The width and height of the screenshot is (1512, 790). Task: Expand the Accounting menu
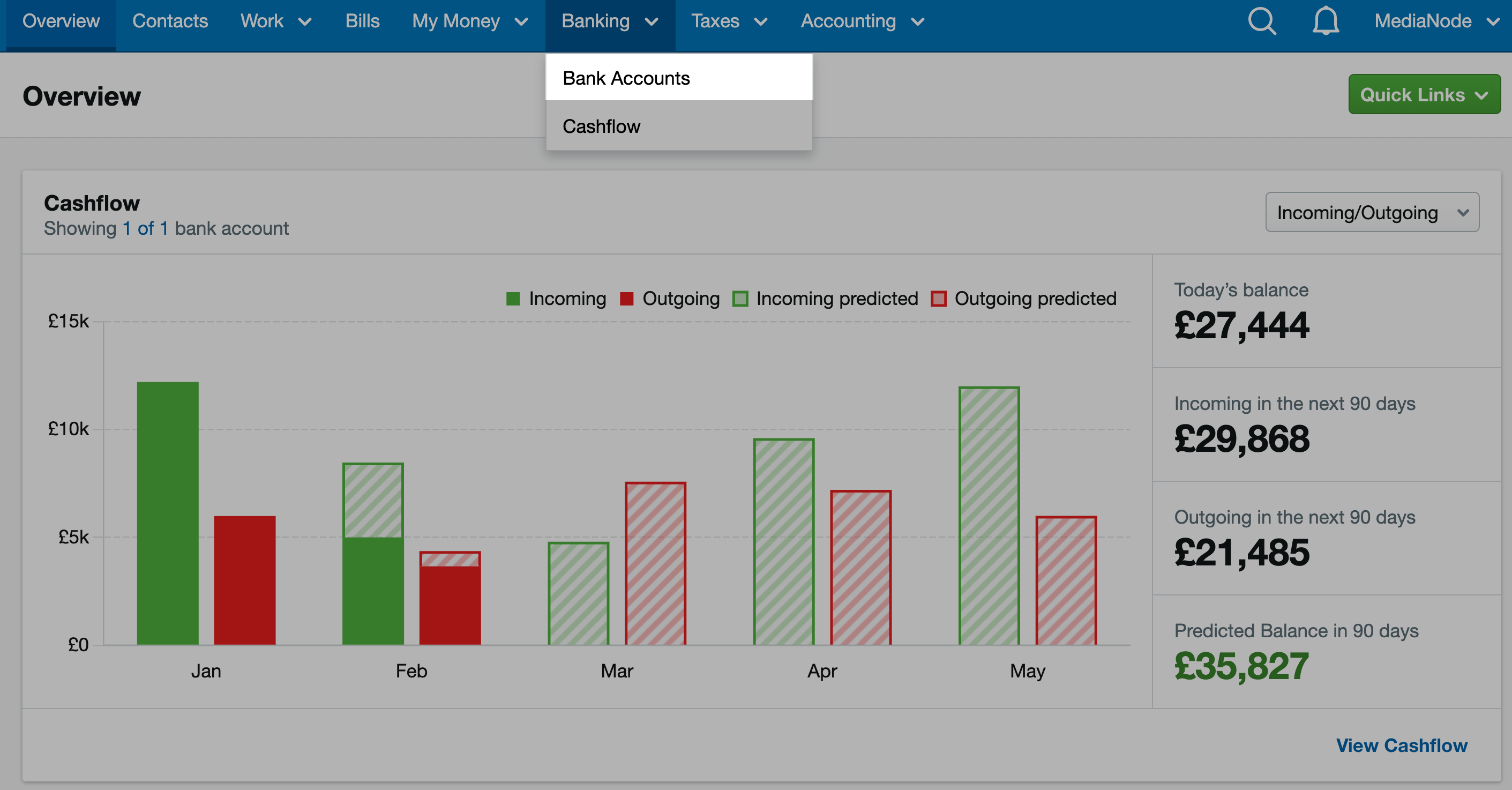[863, 22]
